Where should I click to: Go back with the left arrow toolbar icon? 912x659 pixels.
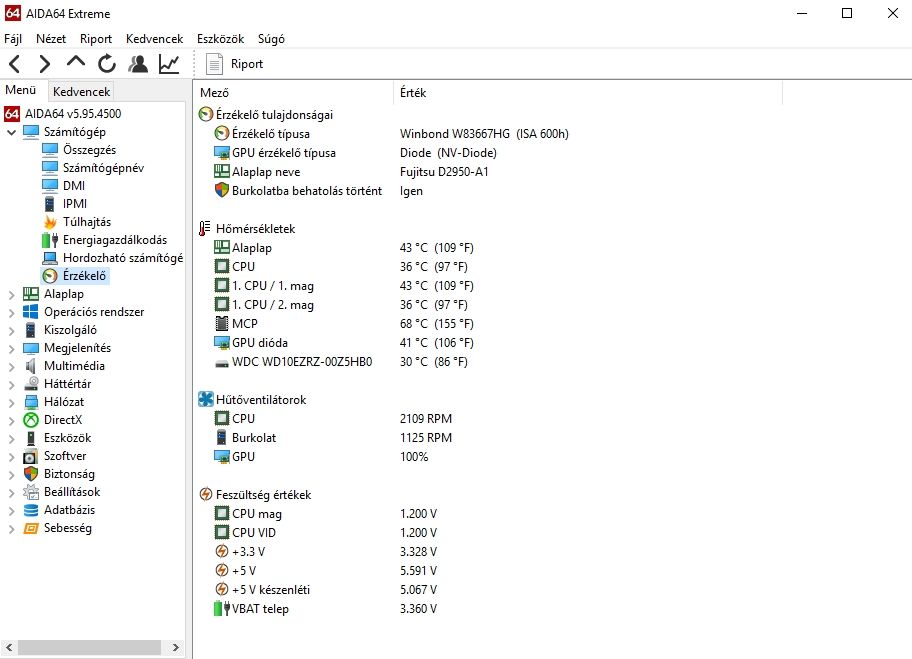pos(15,63)
